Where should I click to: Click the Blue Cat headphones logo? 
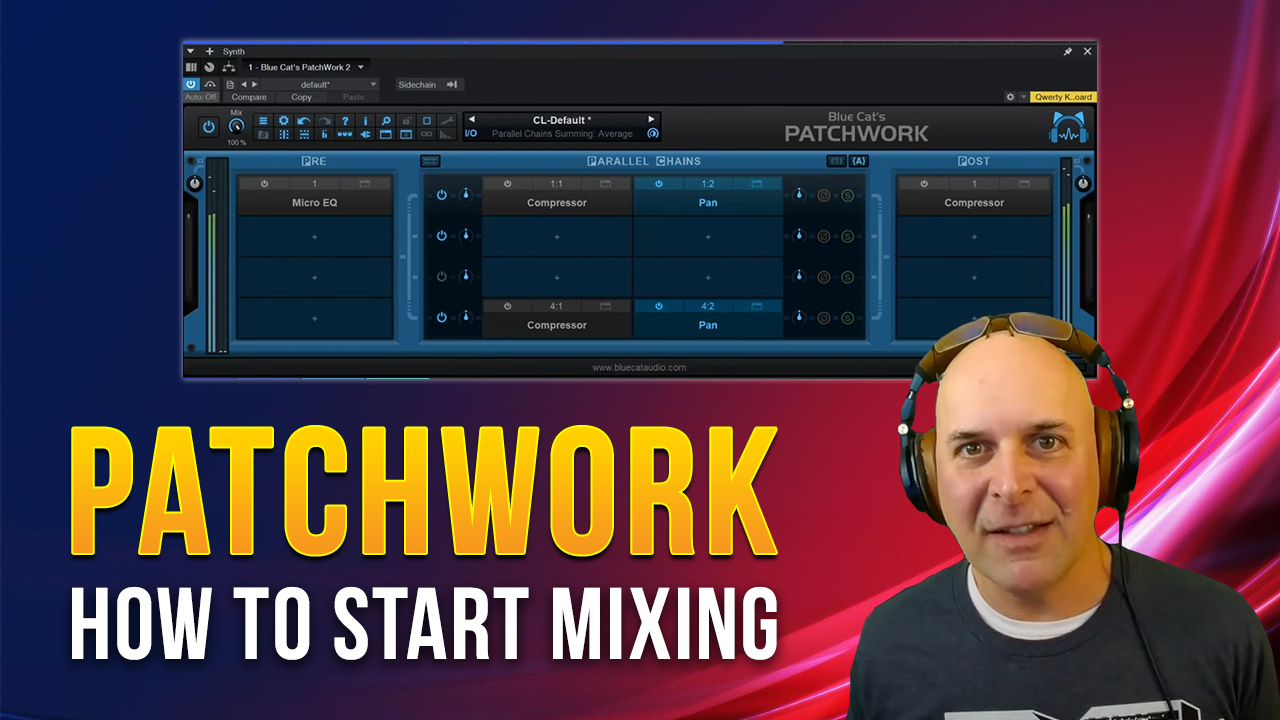coord(1068,127)
